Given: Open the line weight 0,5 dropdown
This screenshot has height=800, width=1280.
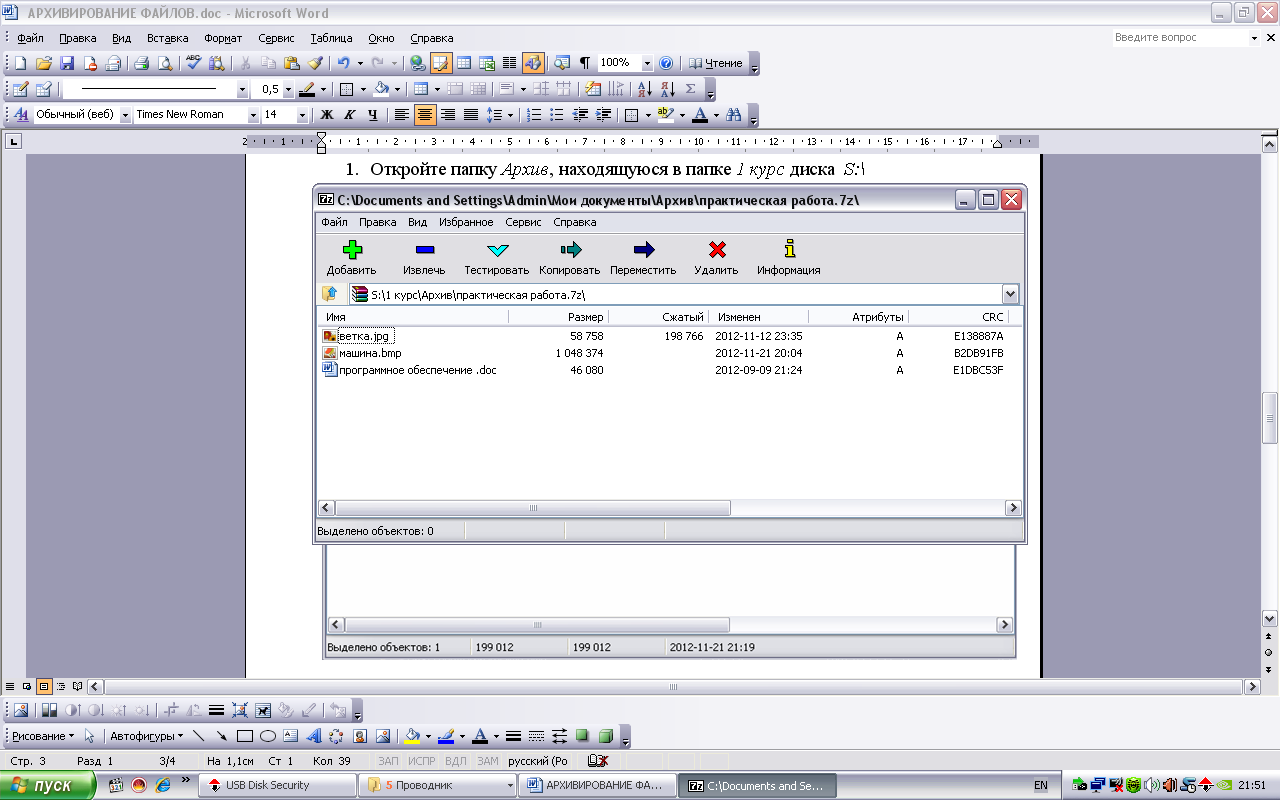Looking at the screenshot, I should click(288, 89).
